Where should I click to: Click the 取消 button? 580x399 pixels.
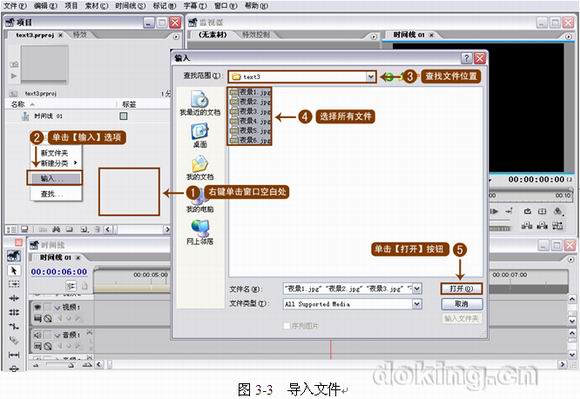461,304
